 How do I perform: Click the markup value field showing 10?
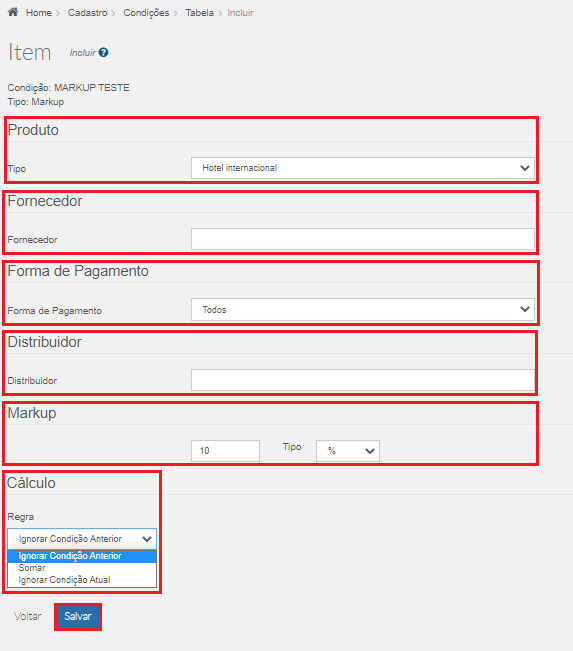click(225, 450)
